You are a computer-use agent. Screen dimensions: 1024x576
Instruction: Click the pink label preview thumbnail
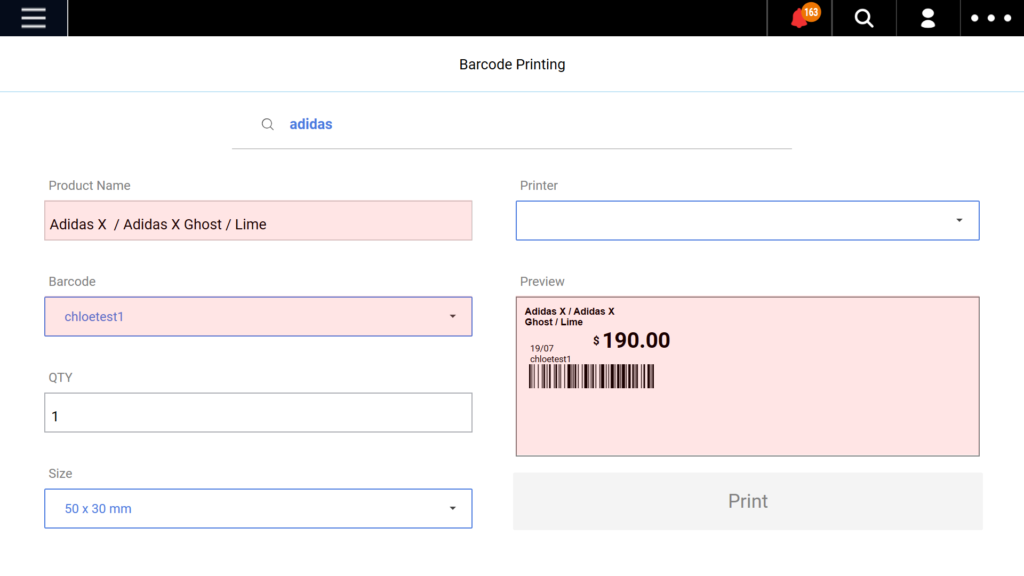click(747, 376)
